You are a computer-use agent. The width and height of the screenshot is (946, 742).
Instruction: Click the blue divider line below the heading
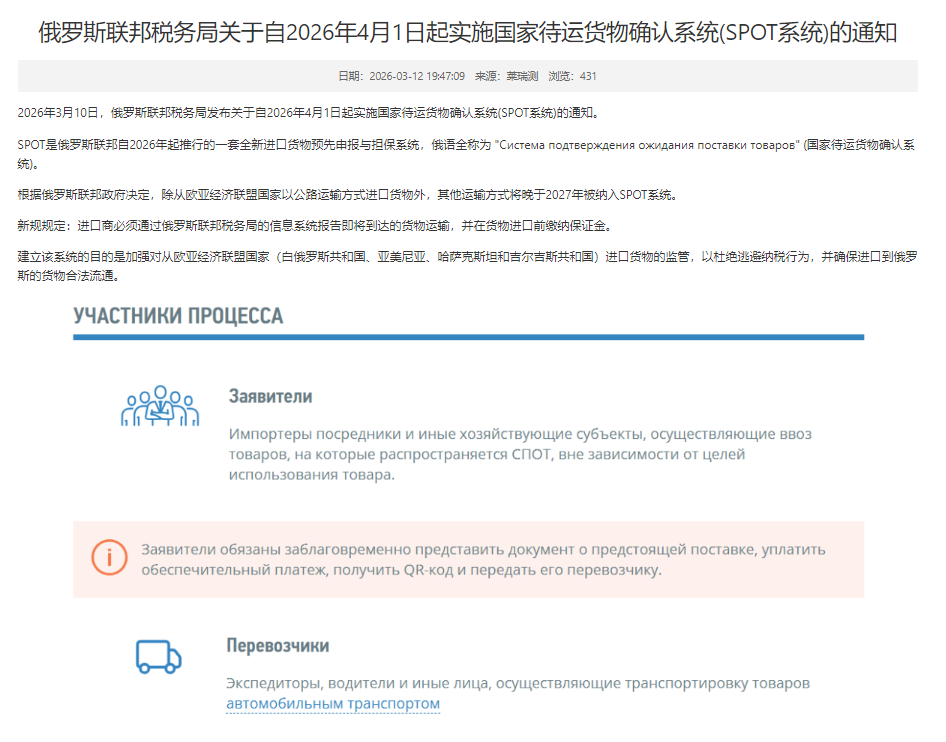click(x=468, y=337)
